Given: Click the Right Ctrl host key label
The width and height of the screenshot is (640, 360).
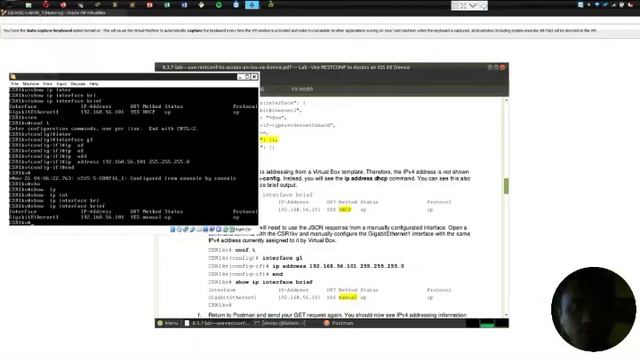Looking at the screenshot, I should click(x=243, y=229).
